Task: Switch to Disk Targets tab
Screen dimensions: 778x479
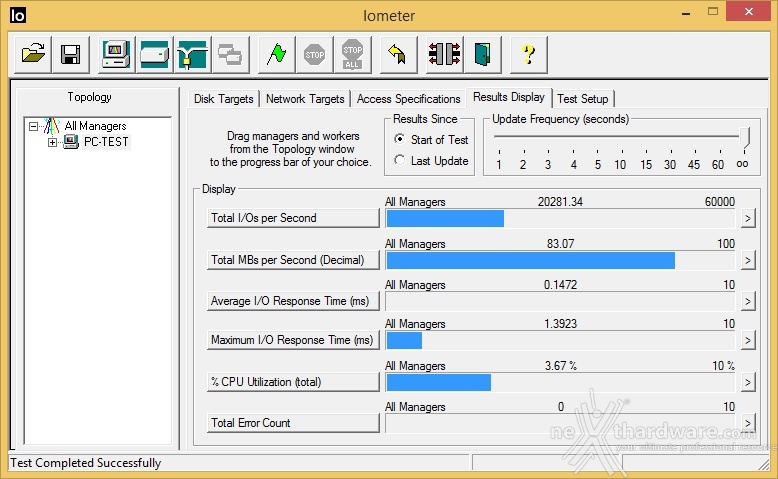Action: 224,99
